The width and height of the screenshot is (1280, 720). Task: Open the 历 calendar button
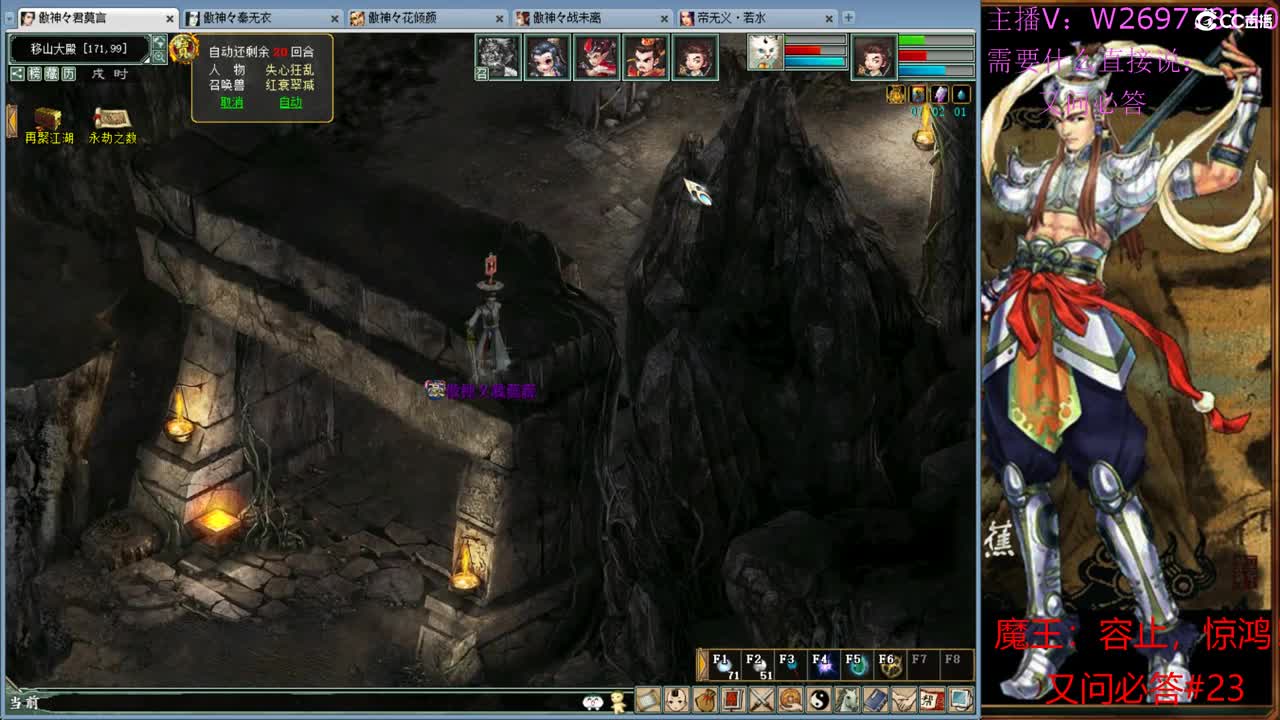tap(68, 73)
